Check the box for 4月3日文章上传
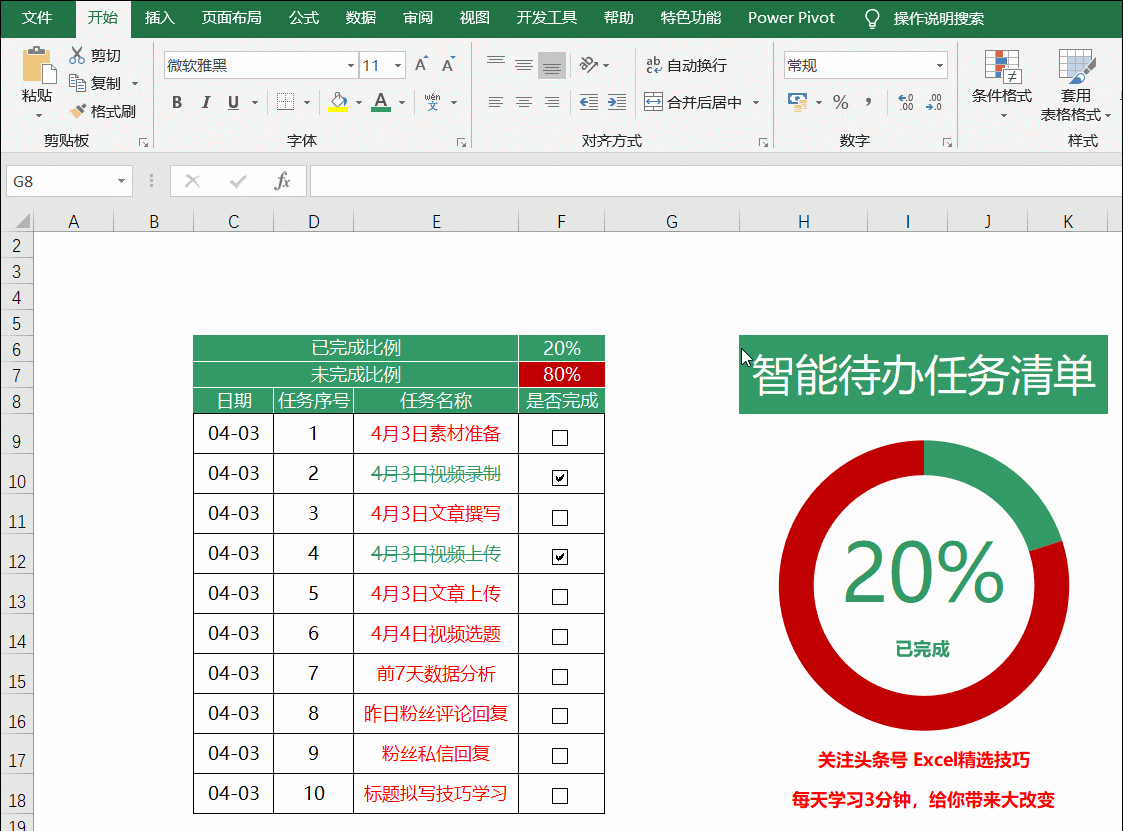The image size is (1123, 831). (560, 597)
